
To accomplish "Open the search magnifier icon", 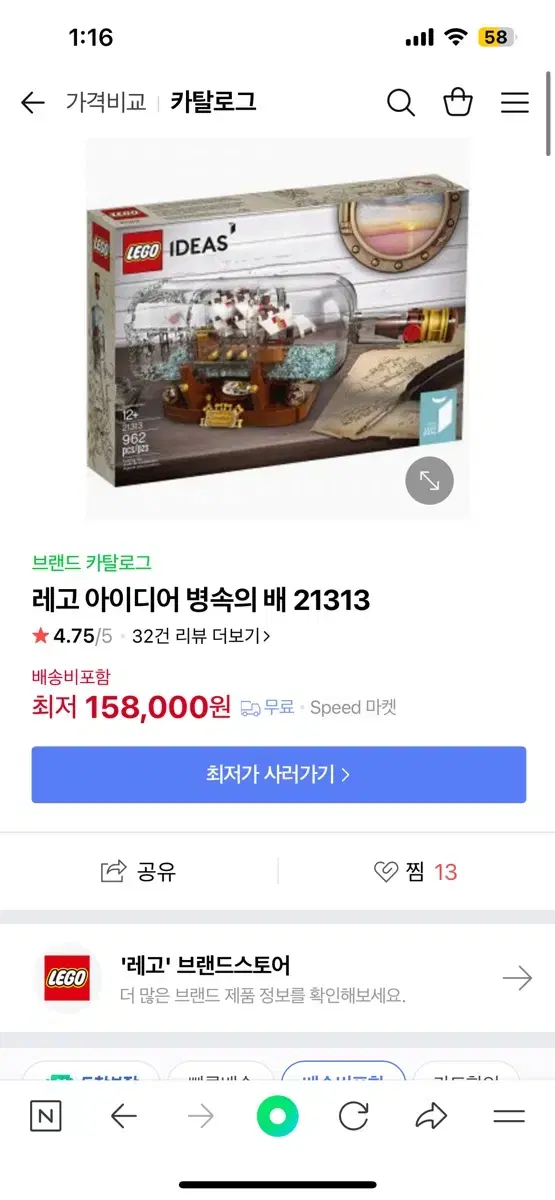I will click(400, 102).
